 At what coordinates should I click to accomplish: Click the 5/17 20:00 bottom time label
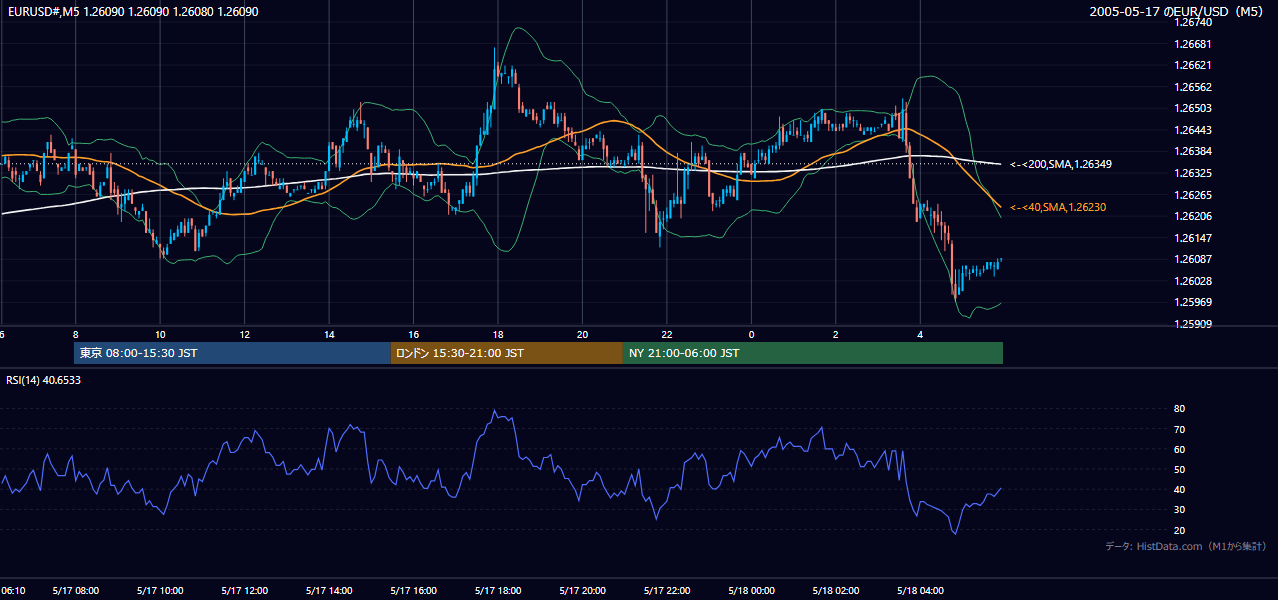point(582,591)
